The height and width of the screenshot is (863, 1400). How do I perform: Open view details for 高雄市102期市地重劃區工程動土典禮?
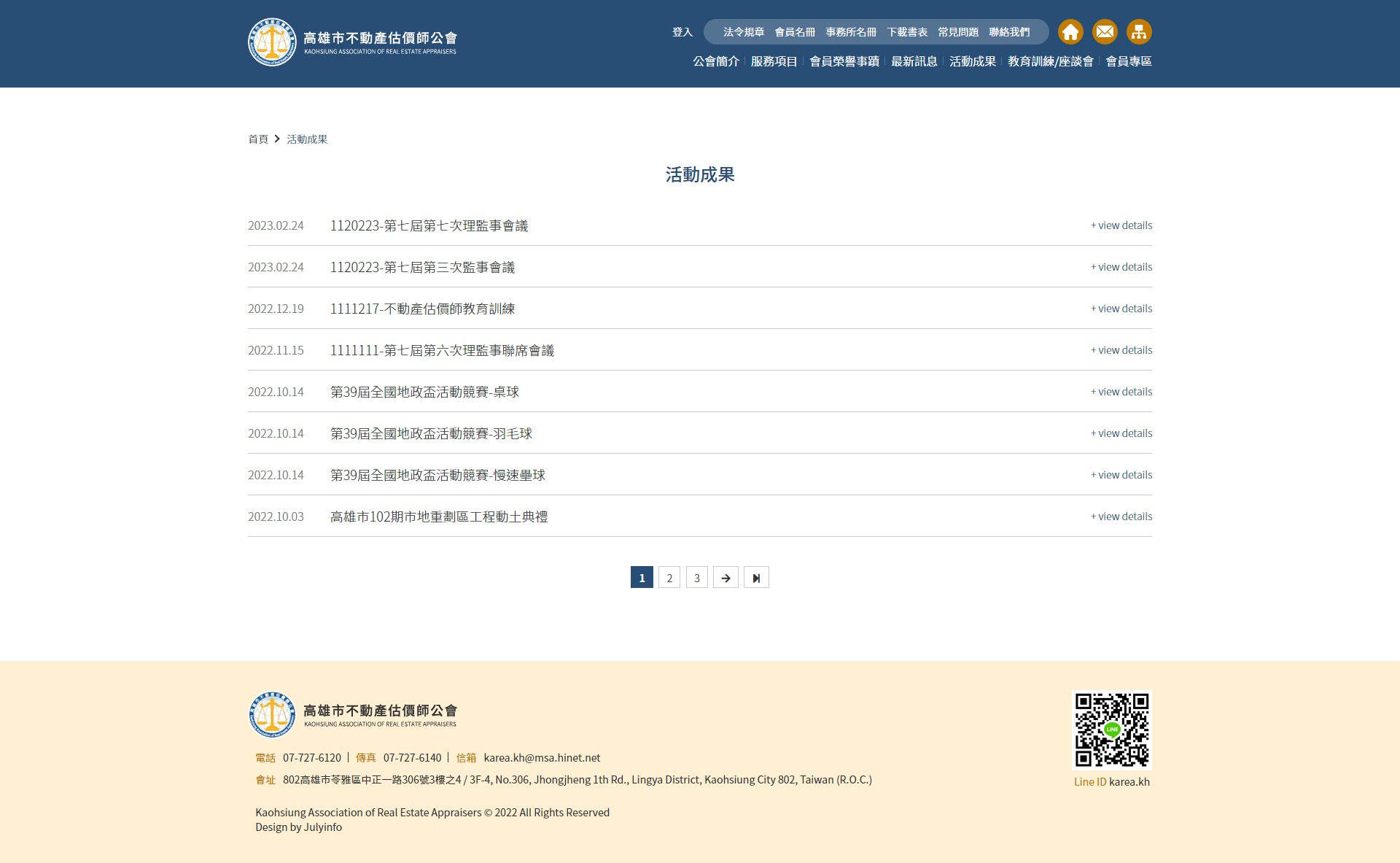click(1121, 516)
